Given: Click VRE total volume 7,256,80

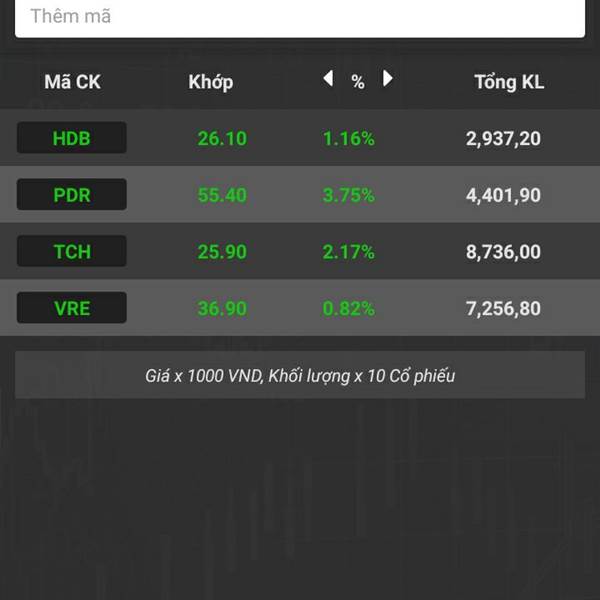Looking at the screenshot, I should point(503,308).
